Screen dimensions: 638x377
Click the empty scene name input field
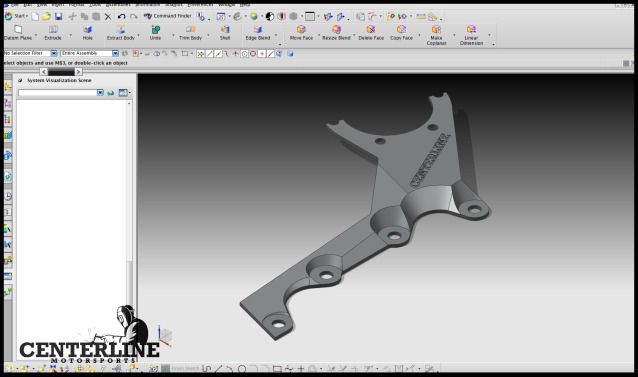(x=57, y=93)
